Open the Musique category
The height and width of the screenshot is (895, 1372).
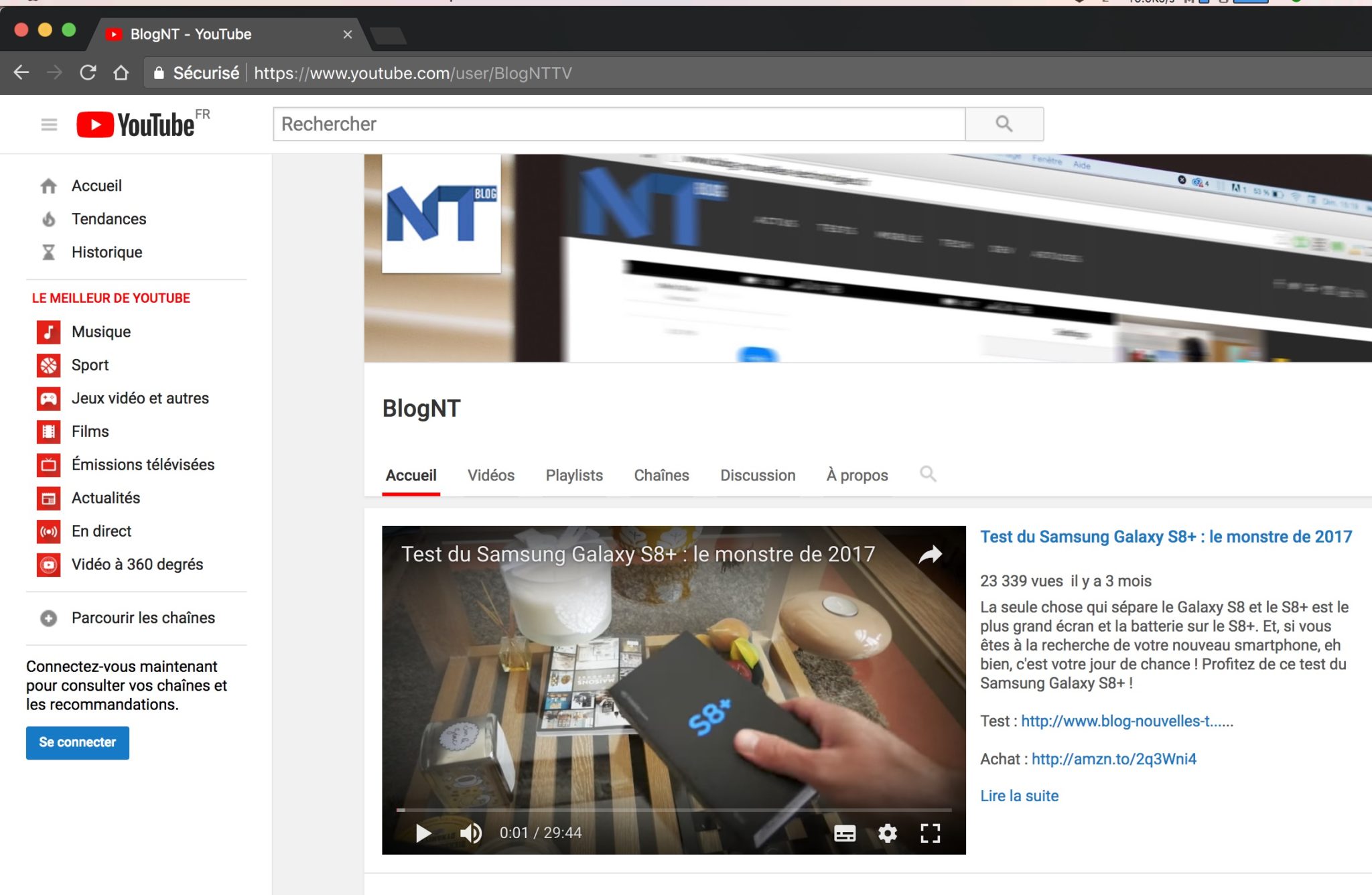101,332
